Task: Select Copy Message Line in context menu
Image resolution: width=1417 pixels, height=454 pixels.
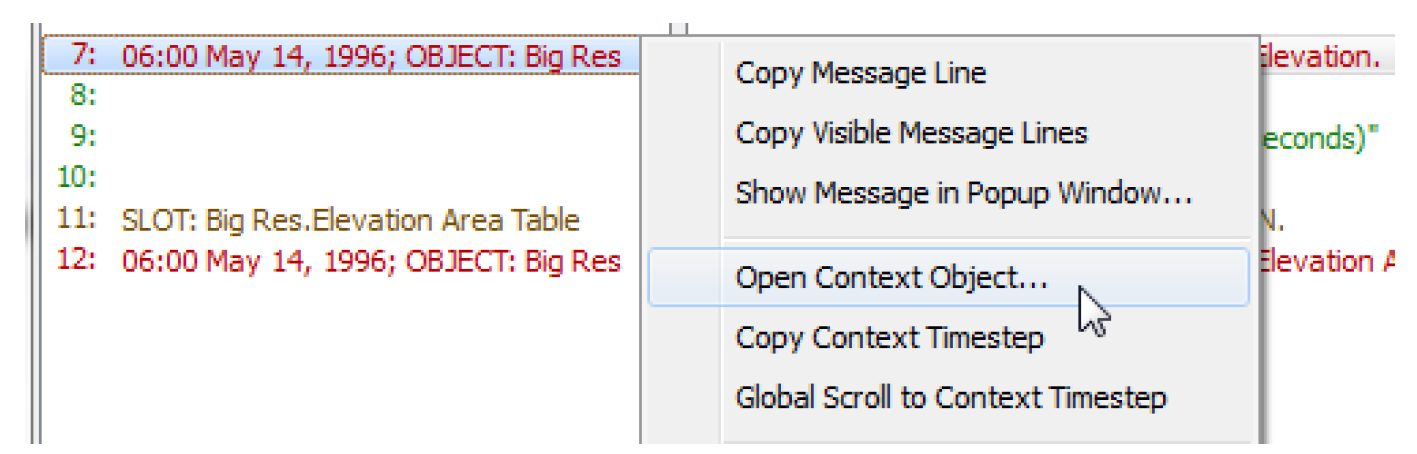Action: pos(860,73)
